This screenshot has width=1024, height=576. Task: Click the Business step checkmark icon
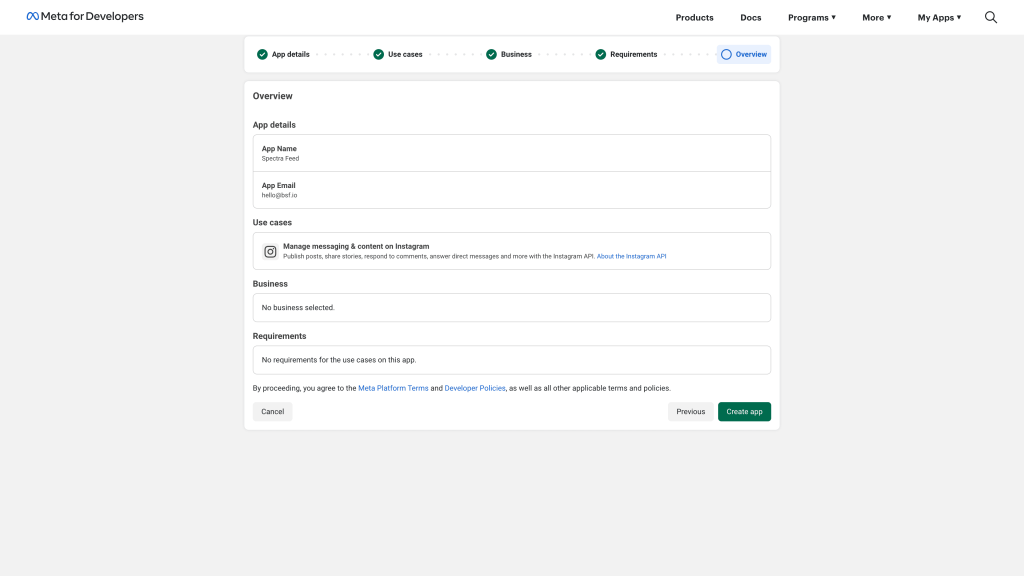click(x=491, y=54)
